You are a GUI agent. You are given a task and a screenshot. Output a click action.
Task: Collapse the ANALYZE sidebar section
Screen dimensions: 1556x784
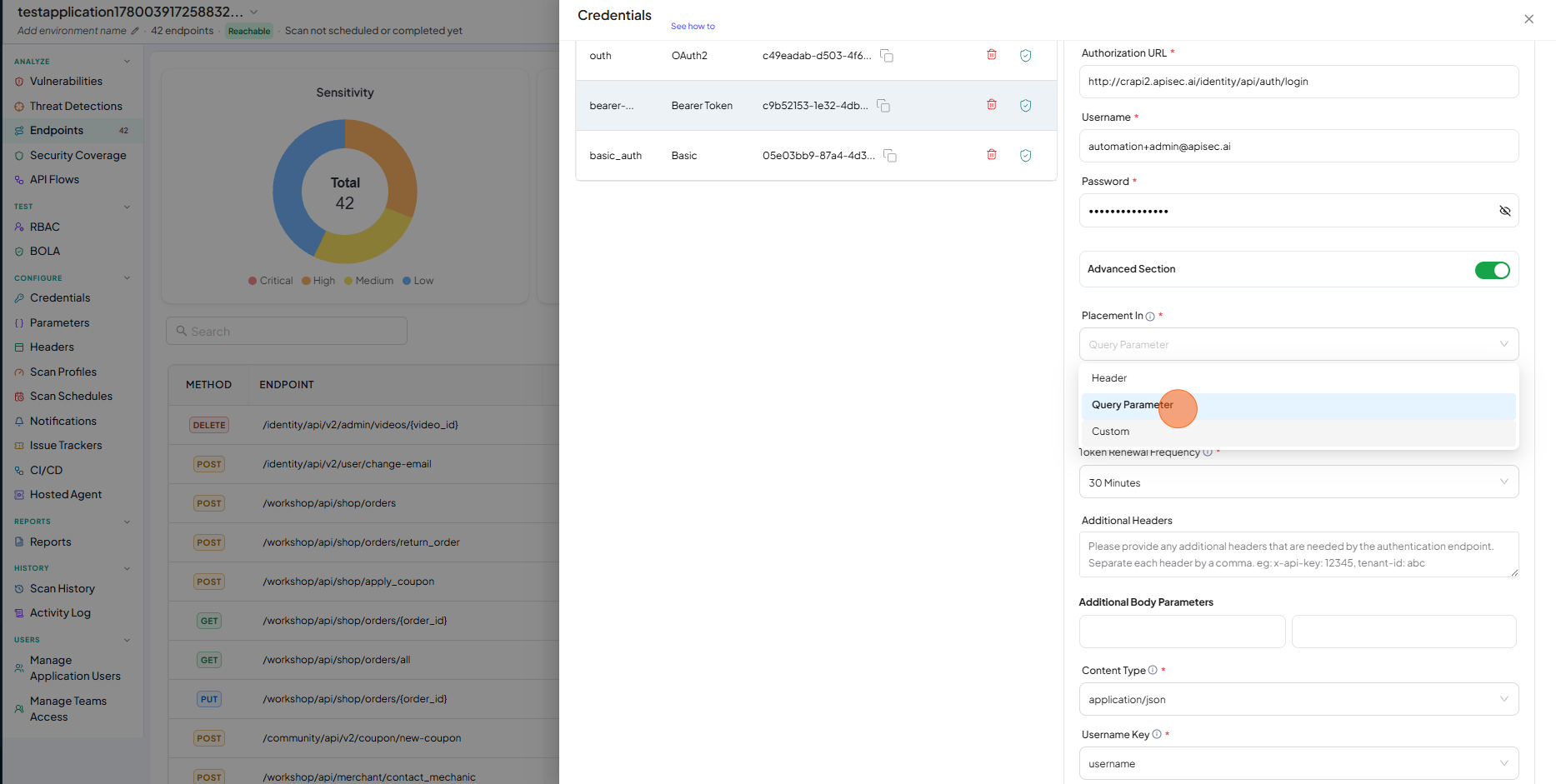pyautogui.click(x=127, y=61)
